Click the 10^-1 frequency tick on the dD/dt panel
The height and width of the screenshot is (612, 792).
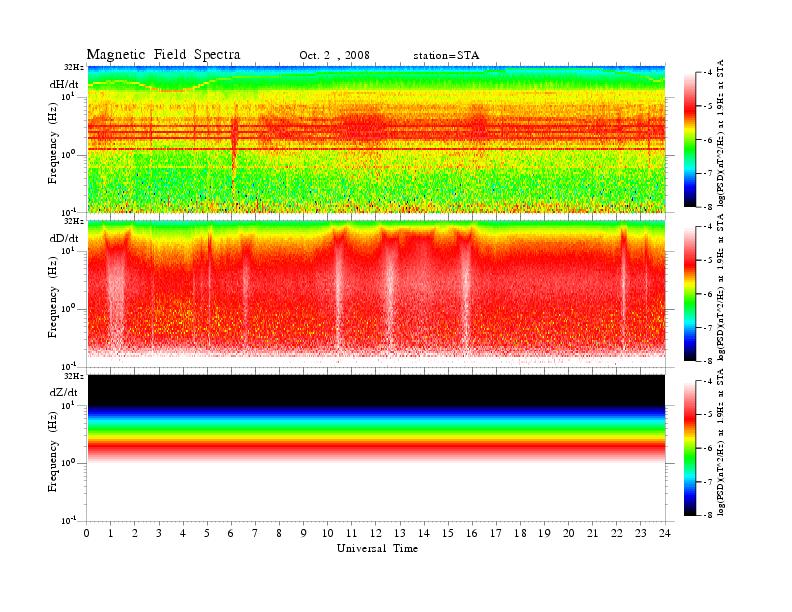pyautogui.click(x=68, y=366)
